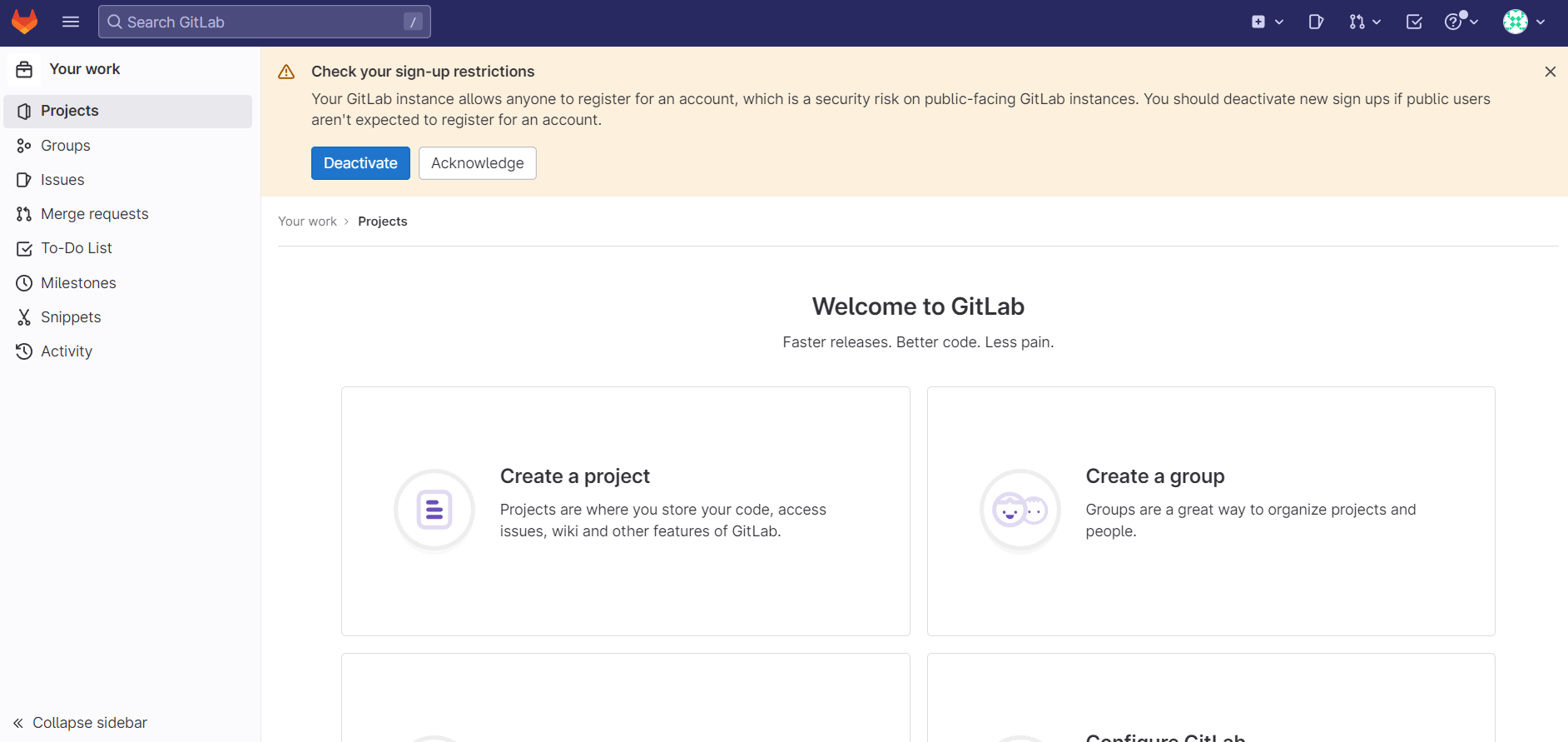The height and width of the screenshot is (742, 1568).
Task: Collapse the sidebar
Action: tap(80, 723)
